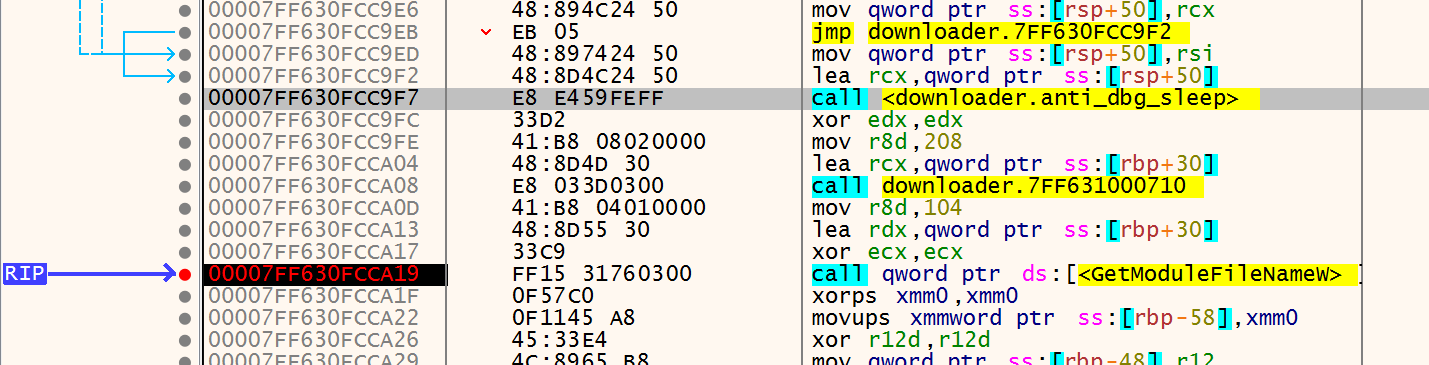Click breakpoint dot beside 00007FF630FCCA08
This screenshot has height=365, width=1429.
(x=184, y=185)
